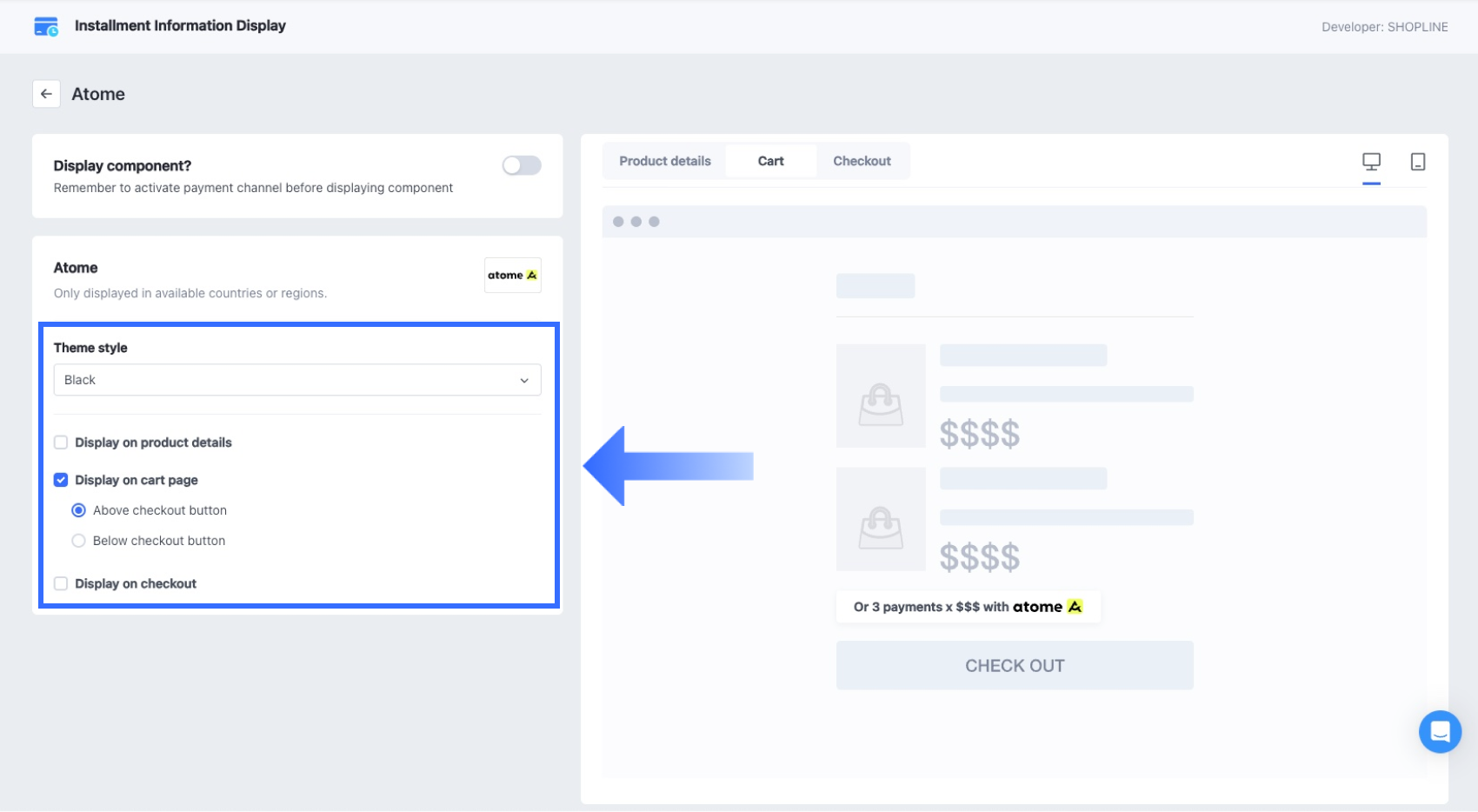Uncheck Display on cart page
This screenshot has width=1478, height=812.
click(x=61, y=480)
